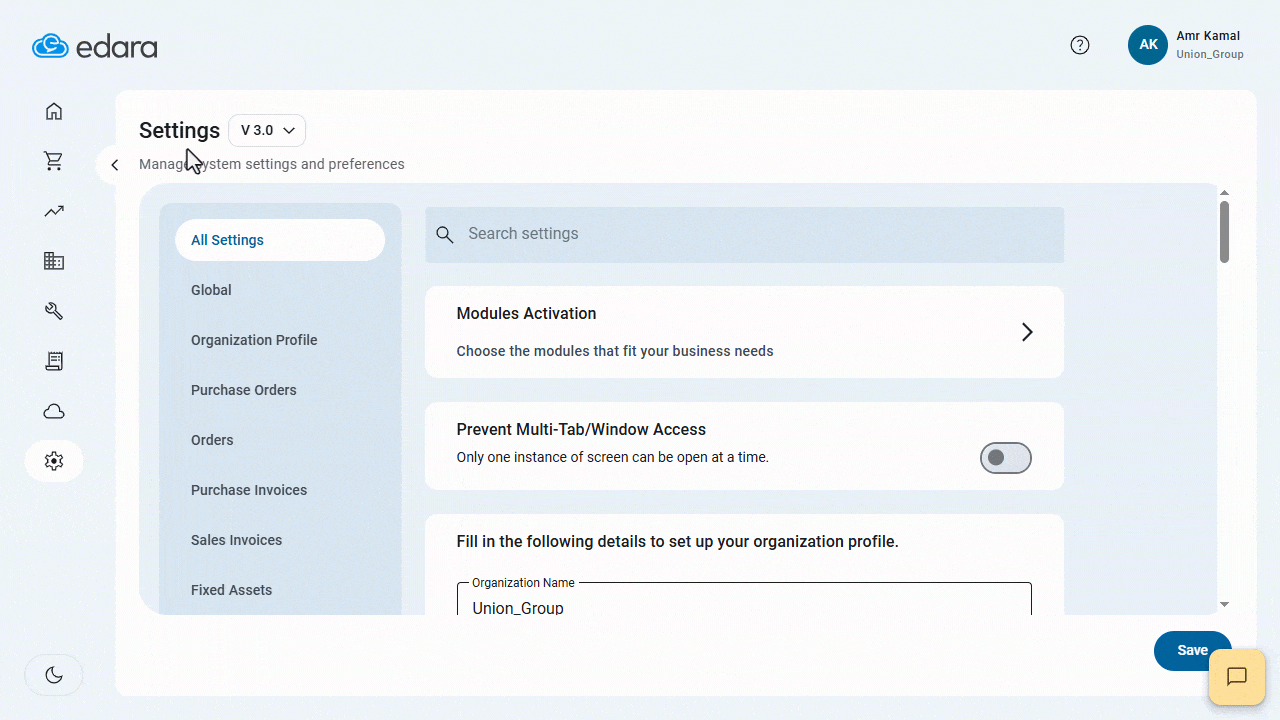Click the Settings page heading
This screenshot has width=1280, height=720.
click(x=180, y=130)
